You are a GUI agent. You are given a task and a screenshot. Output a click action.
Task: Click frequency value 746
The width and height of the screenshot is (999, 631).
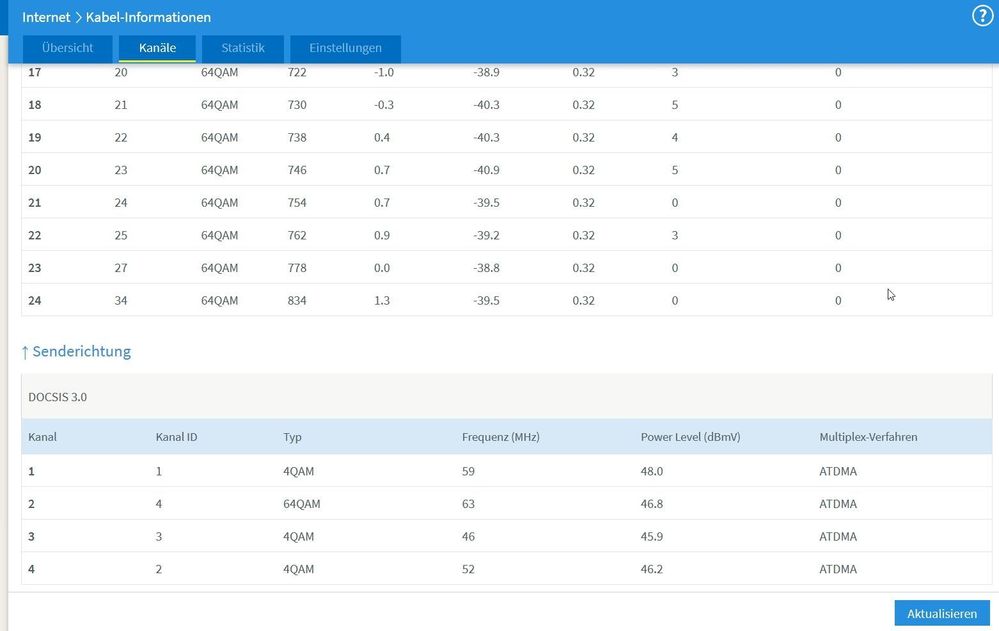click(x=297, y=170)
